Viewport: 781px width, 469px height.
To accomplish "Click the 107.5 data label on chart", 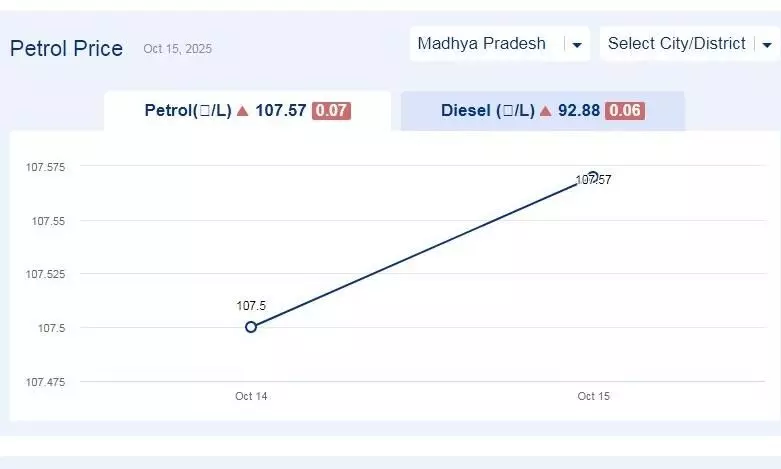I will (251, 306).
